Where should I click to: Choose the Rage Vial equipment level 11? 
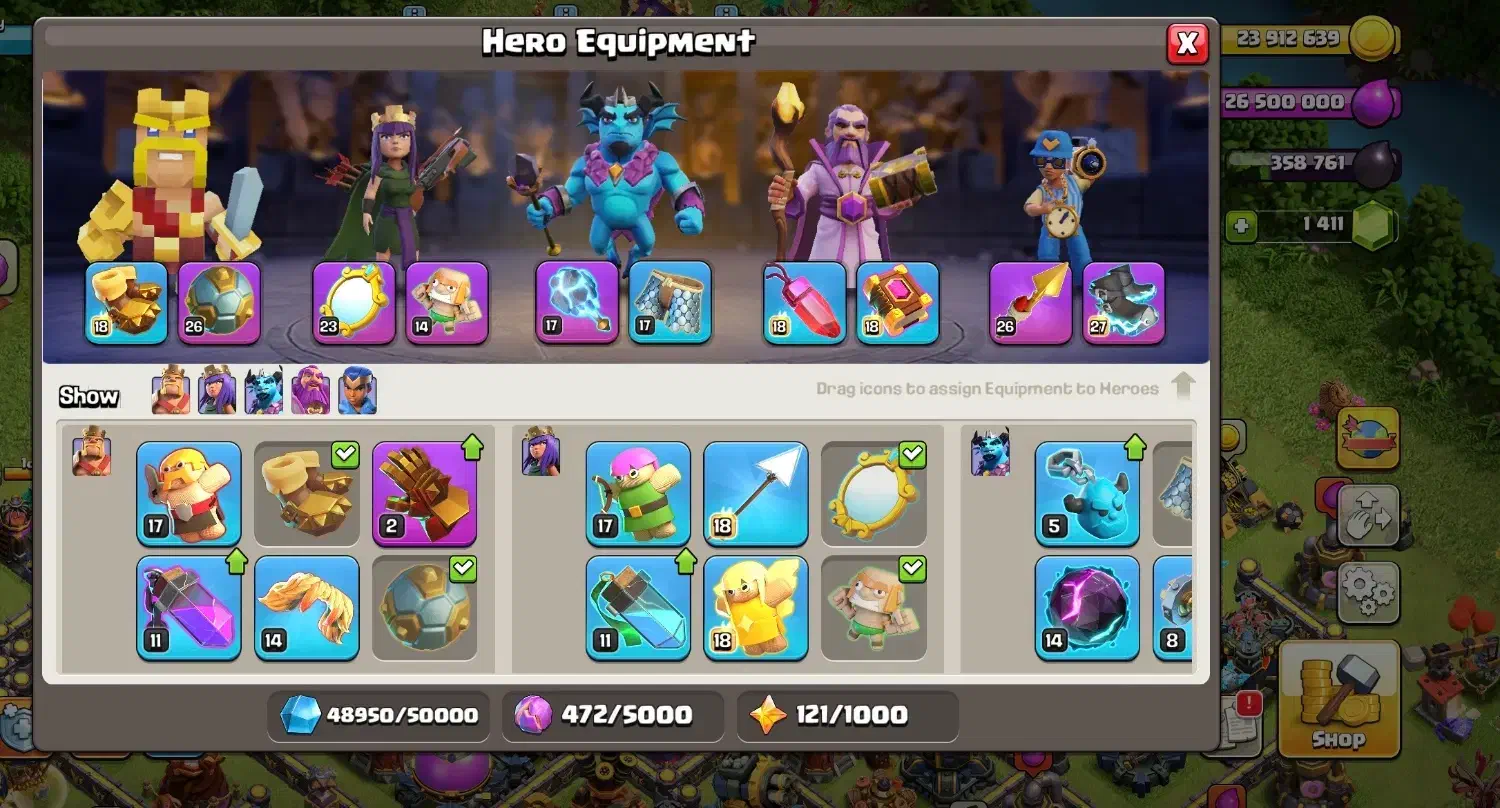188,608
